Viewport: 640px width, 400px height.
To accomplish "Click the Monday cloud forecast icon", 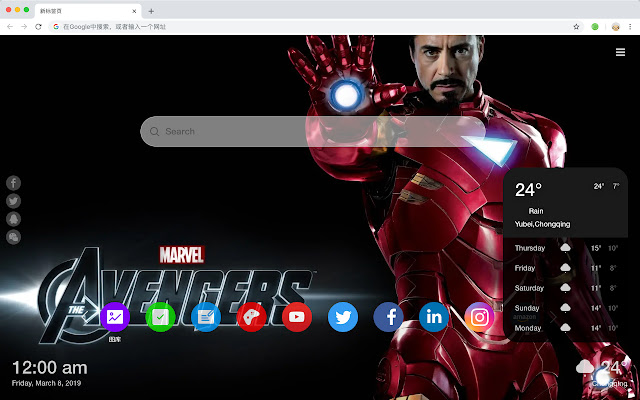I will point(565,327).
